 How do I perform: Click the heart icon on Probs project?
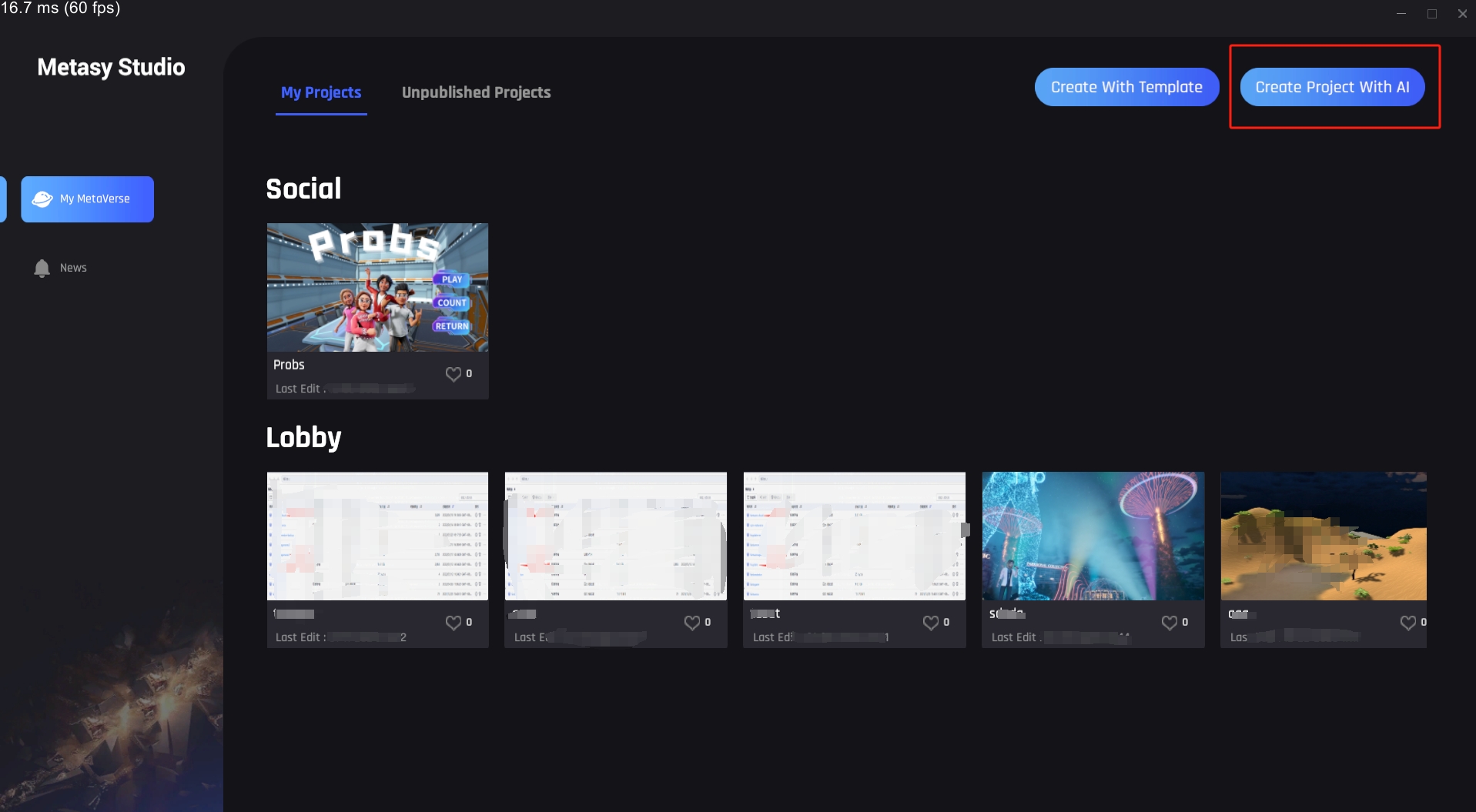(x=454, y=374)
